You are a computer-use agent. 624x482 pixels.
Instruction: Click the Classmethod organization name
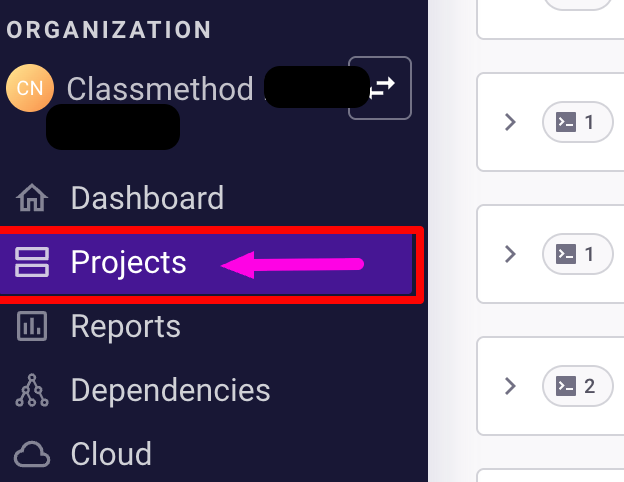pos(160,89)
